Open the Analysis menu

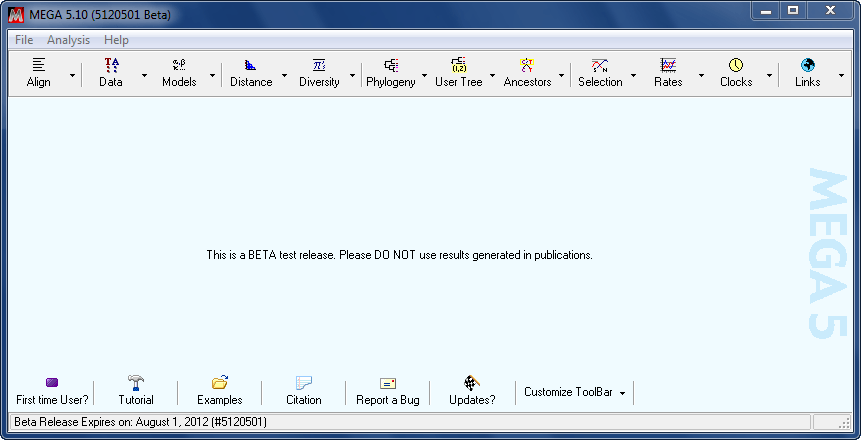click(x=69, y=40)
